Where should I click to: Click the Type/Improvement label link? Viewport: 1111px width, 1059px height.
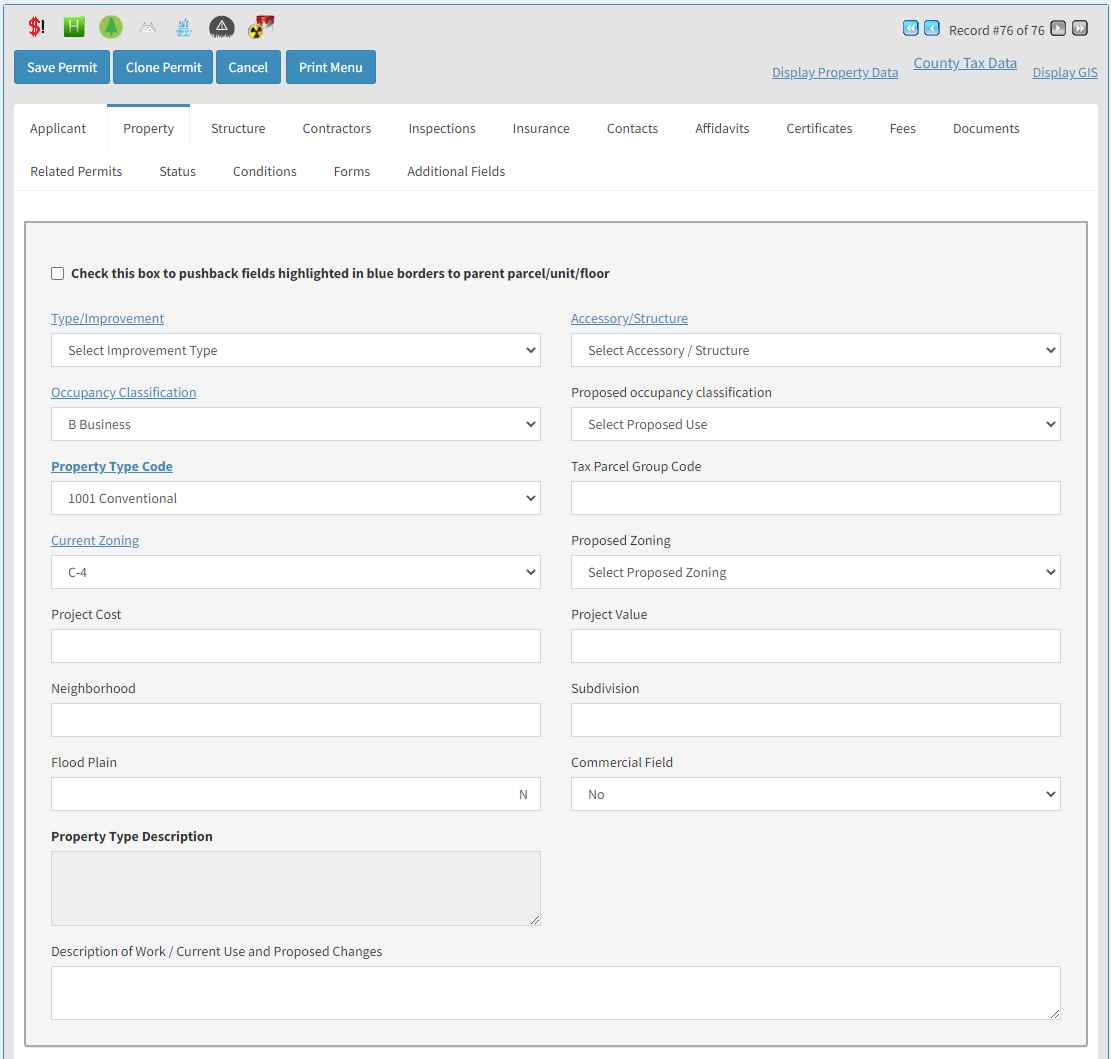[107, 318]
